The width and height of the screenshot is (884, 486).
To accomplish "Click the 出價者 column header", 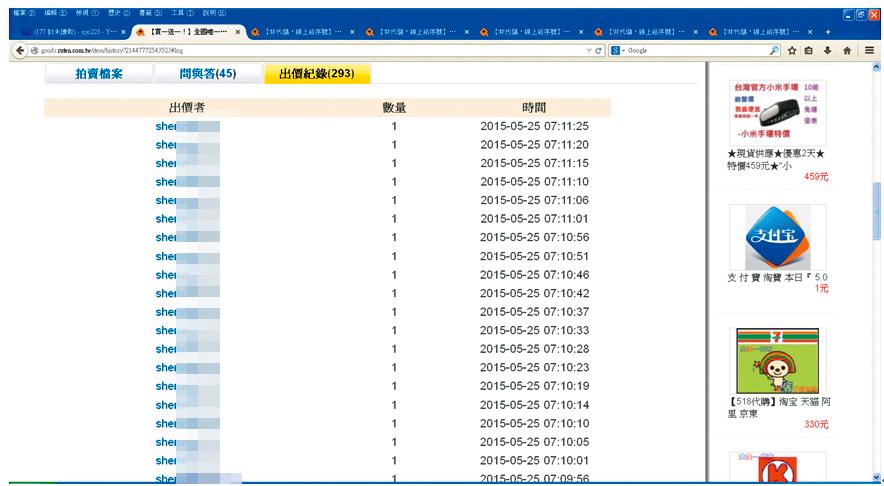I will [x=187, y=107].
